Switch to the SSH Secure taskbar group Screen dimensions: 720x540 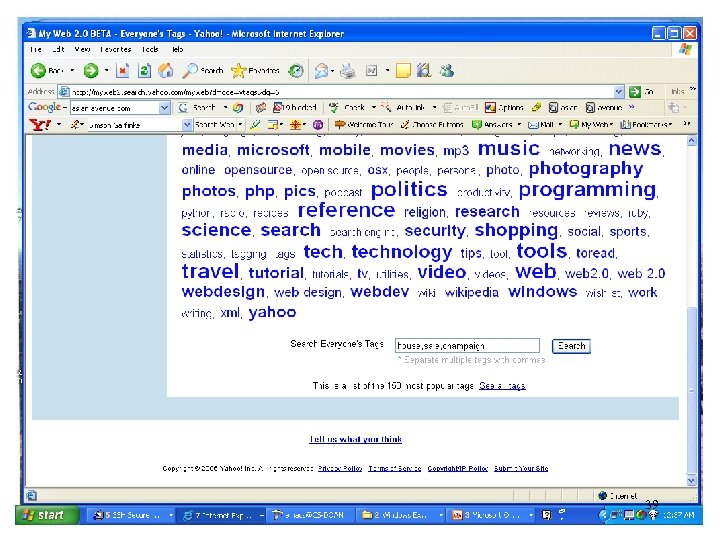pyautogui.click(x=131, y=515)
